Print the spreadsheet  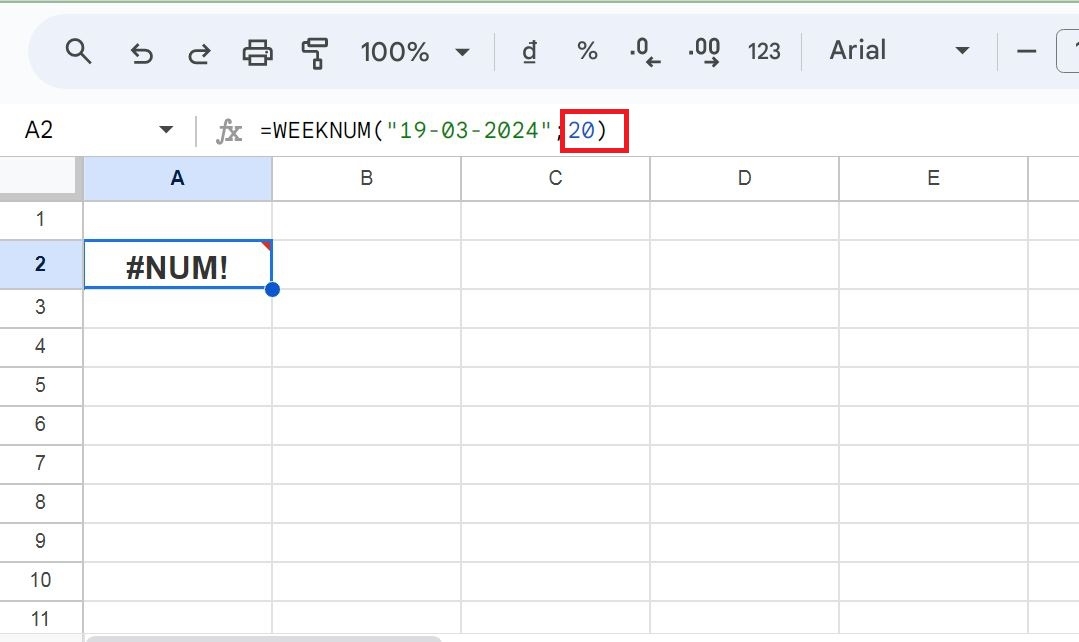tap(257, 52)
